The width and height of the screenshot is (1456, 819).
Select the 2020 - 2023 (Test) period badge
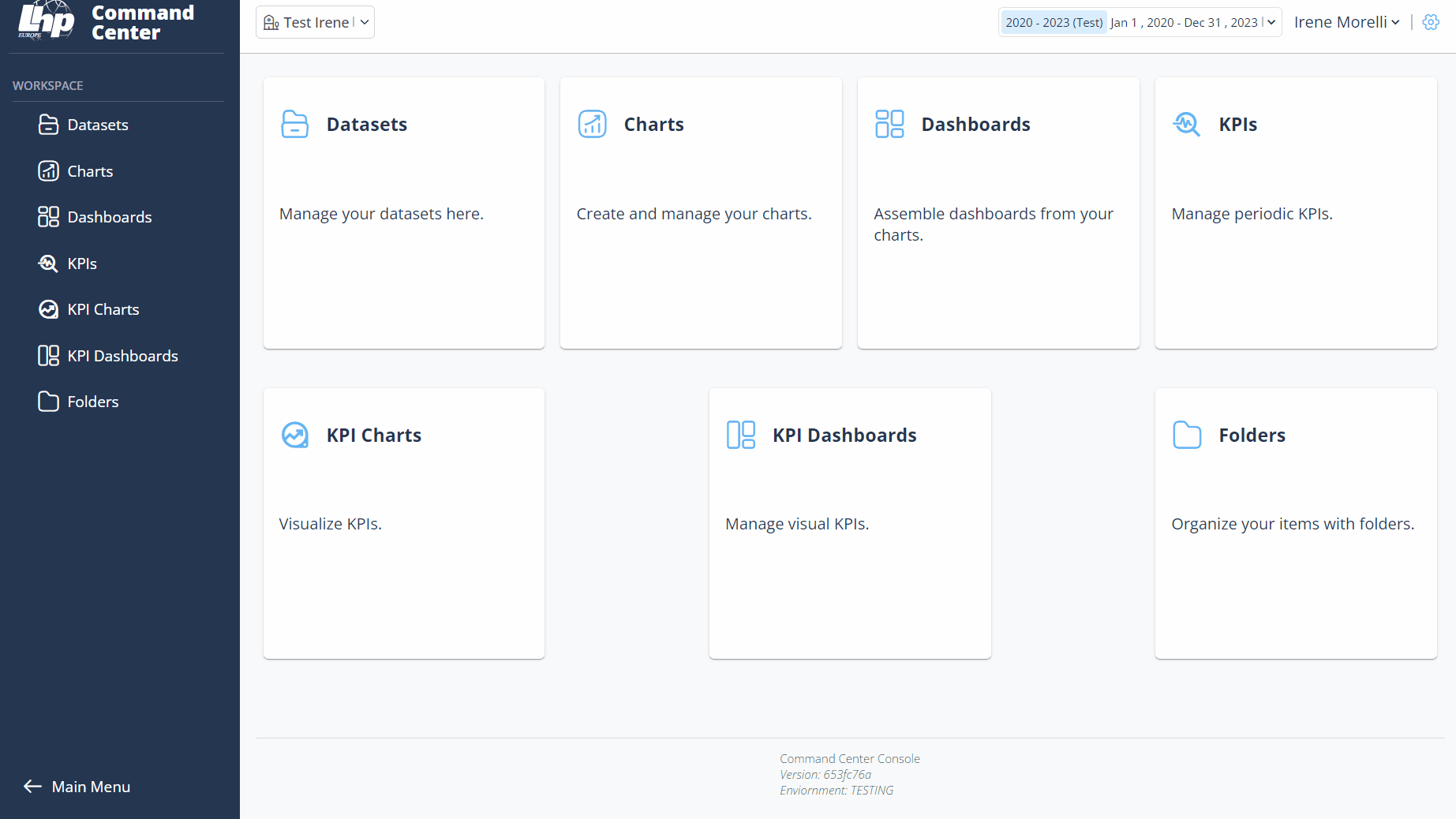tap(1054, 22)
